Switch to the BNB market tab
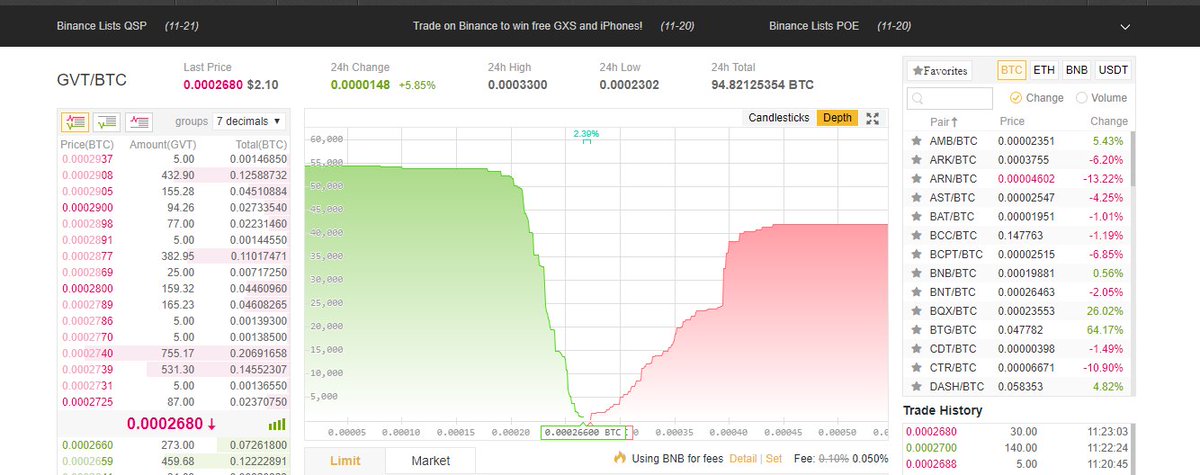The image size is (1200, 475). pyautogui.click(x=1076, y=70)
